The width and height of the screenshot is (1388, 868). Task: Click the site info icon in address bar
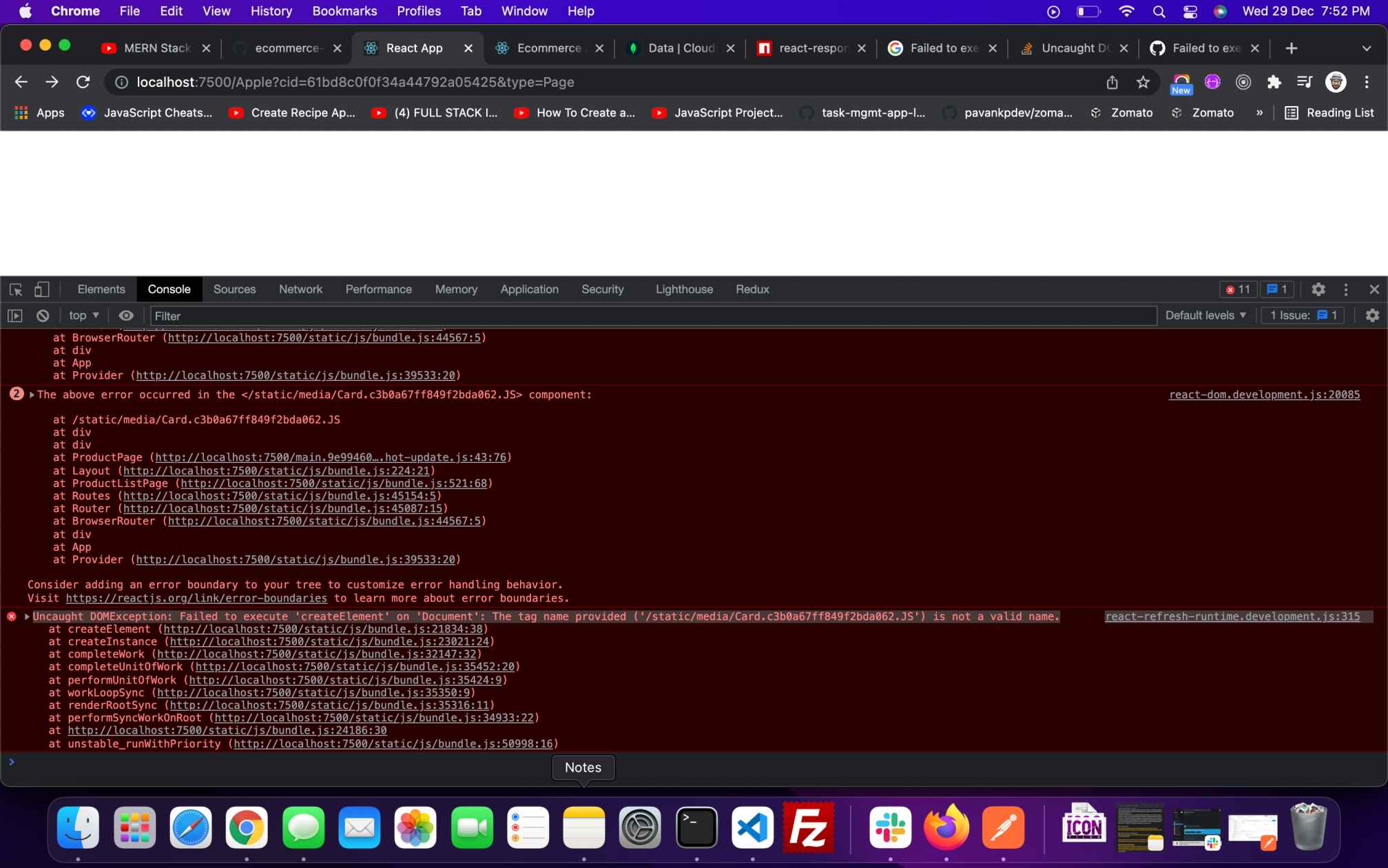tap(121, 82)
